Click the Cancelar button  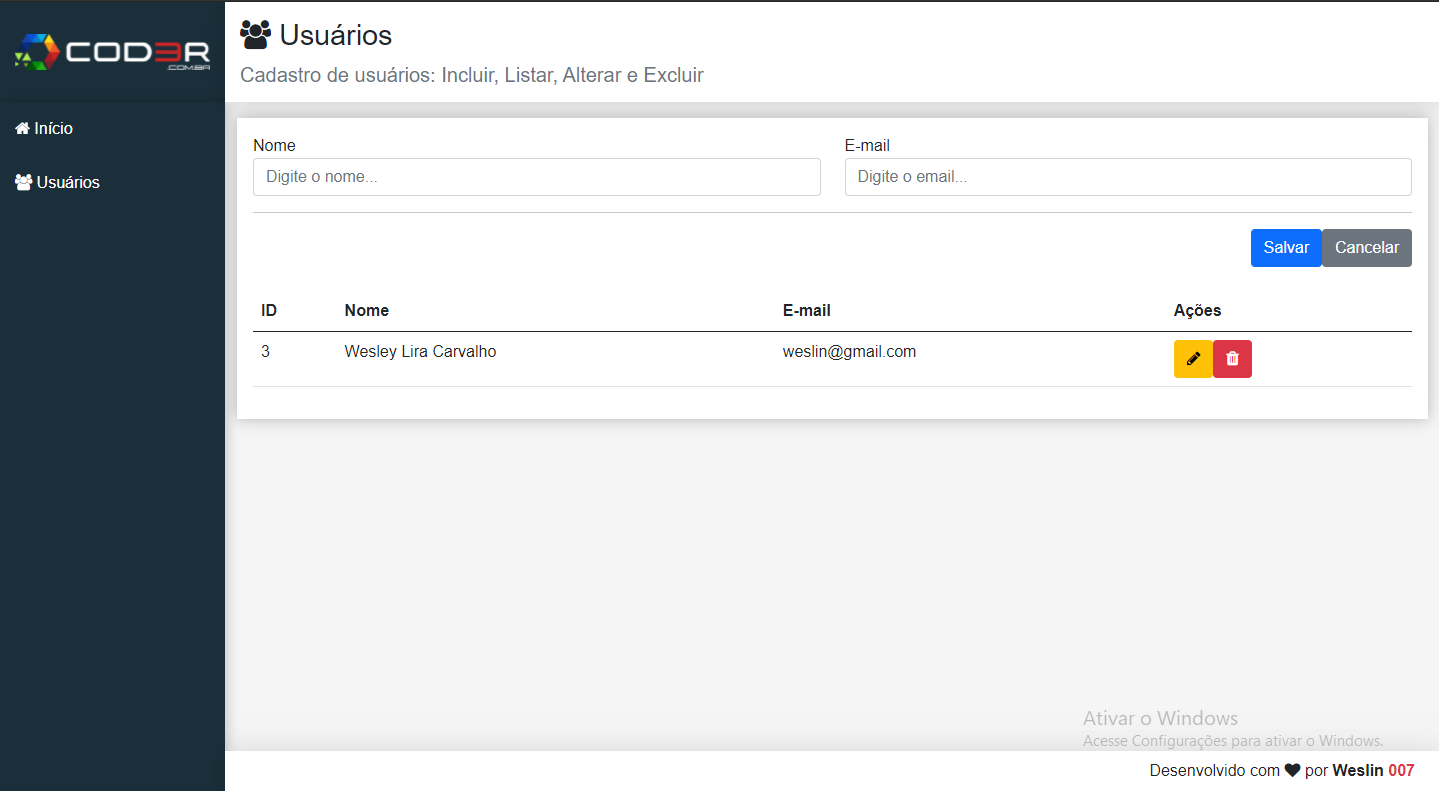[1367, 248]
